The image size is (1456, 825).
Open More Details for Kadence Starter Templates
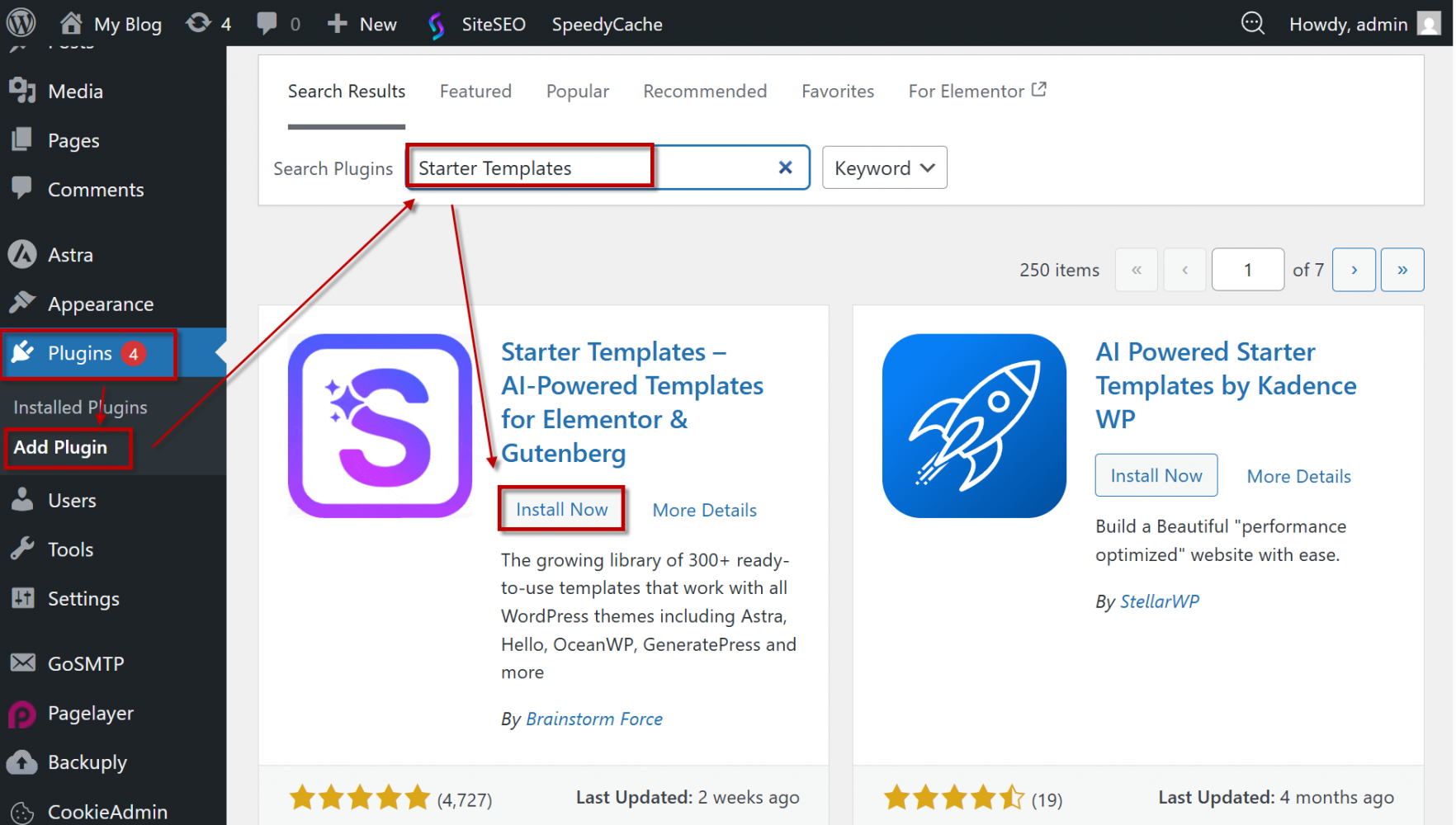click(x=1298, y=476)
